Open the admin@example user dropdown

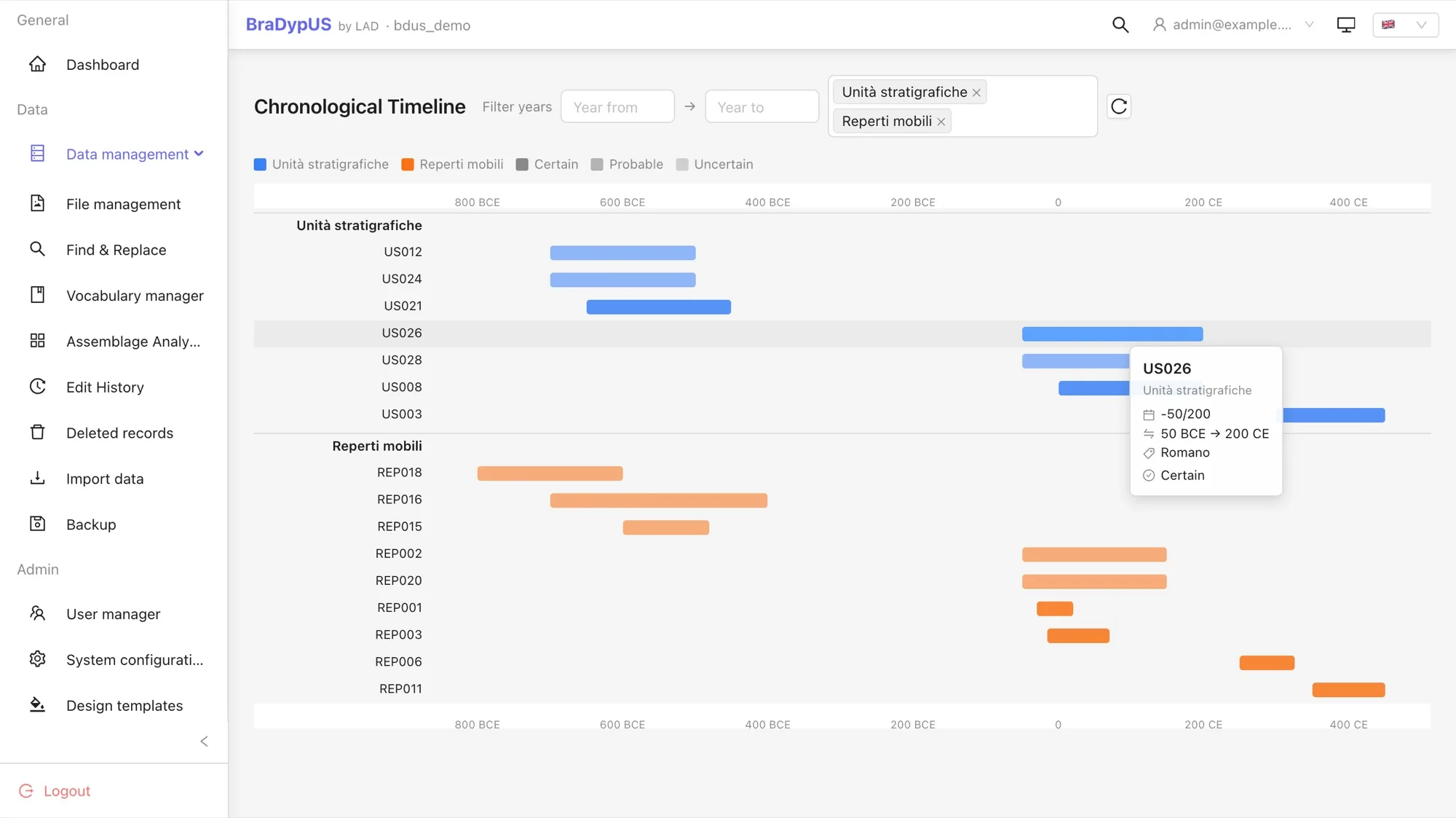point(1234,25)
